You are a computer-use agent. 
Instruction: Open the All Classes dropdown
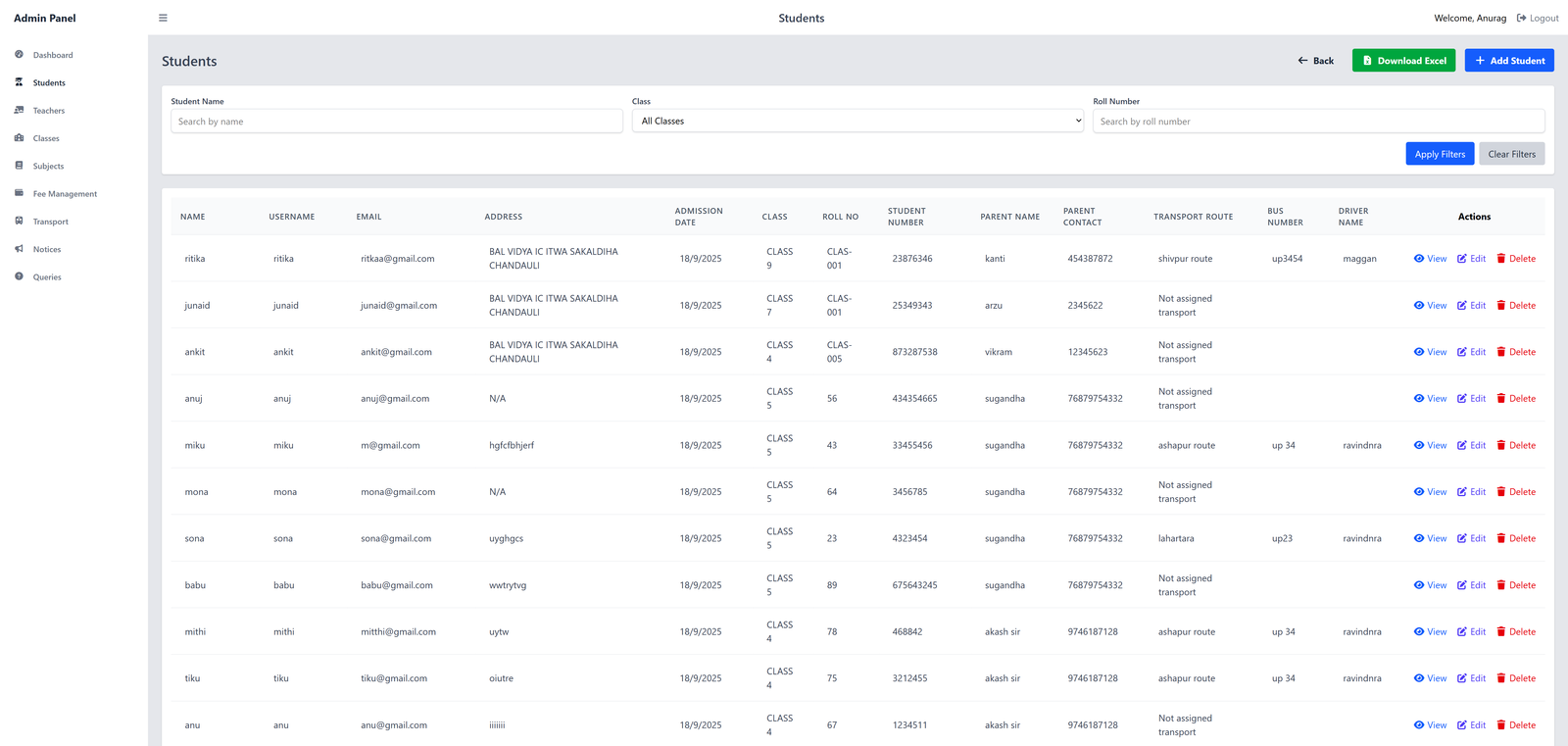857,121
